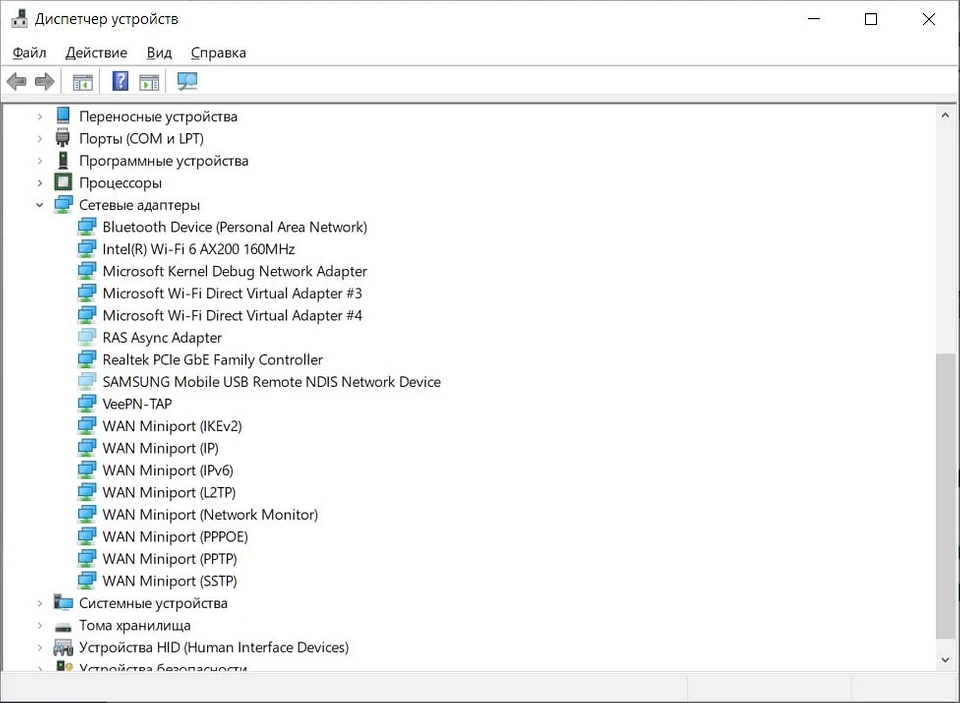This screenshot has width=960, height=703.
Task: Select WAN Miniport (PPTP) entry
Action: [x=169, y=559]
